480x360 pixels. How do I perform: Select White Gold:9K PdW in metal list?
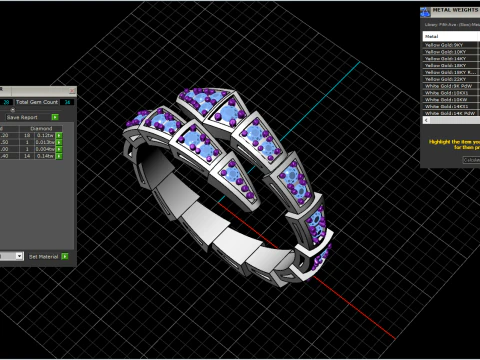pos(451,86)
